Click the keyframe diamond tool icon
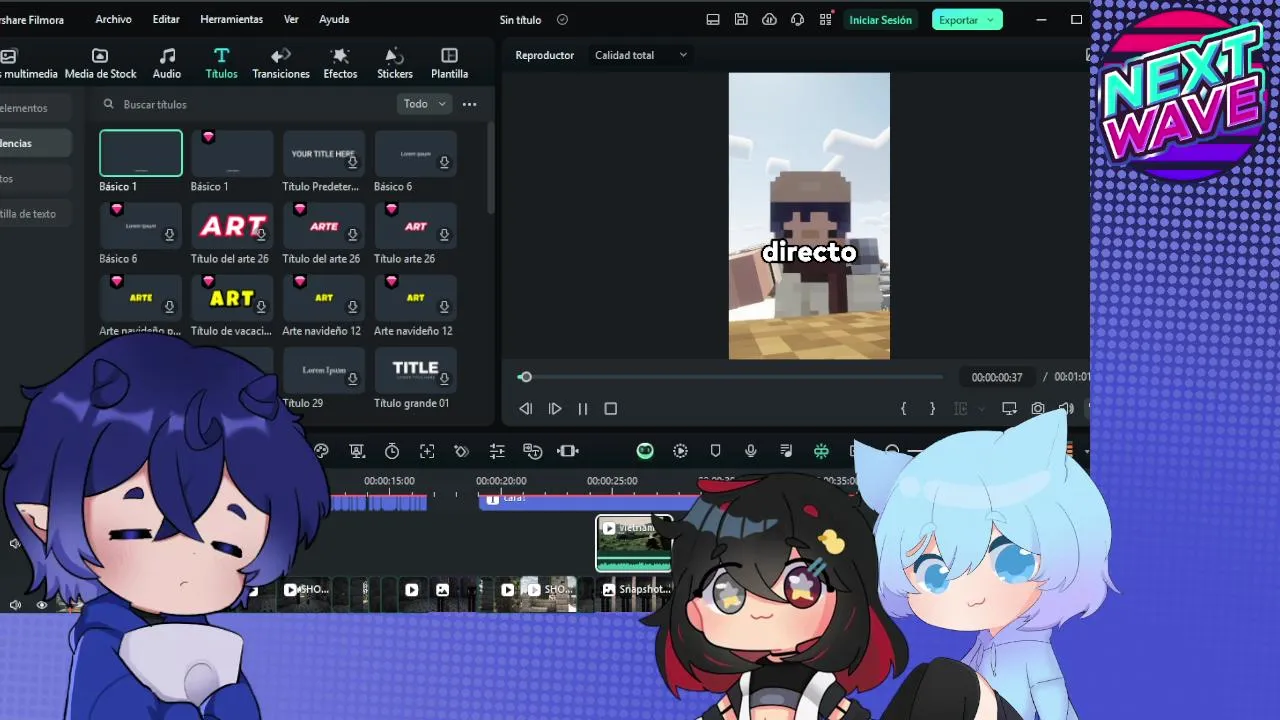 pos(461,451)
